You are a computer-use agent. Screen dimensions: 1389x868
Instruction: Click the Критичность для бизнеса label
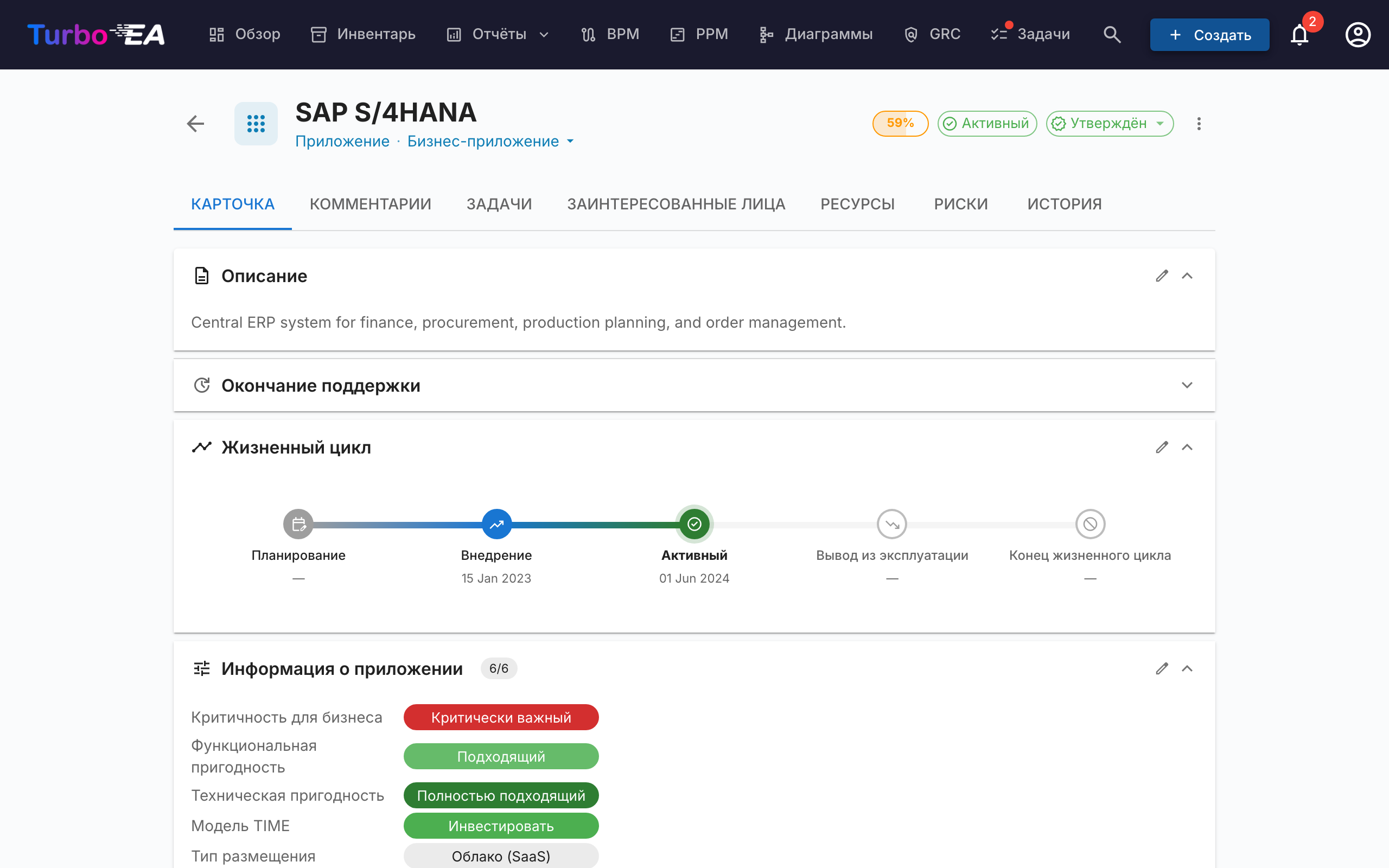pos(286,718)
